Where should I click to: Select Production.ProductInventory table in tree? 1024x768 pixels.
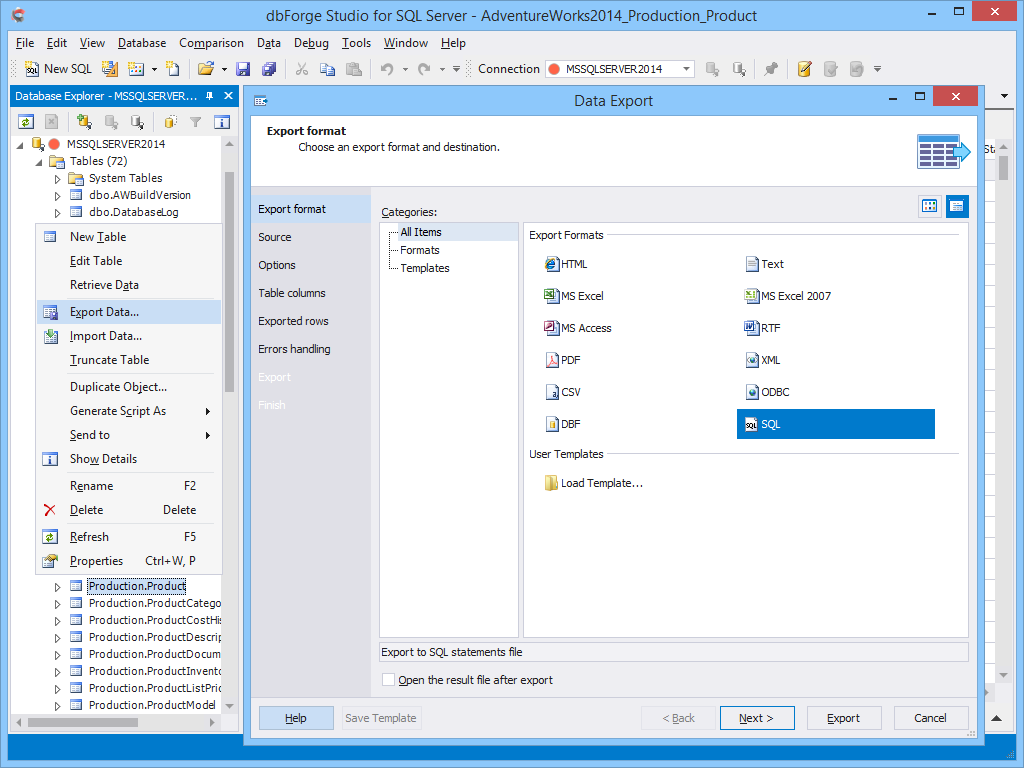[155, 671]
